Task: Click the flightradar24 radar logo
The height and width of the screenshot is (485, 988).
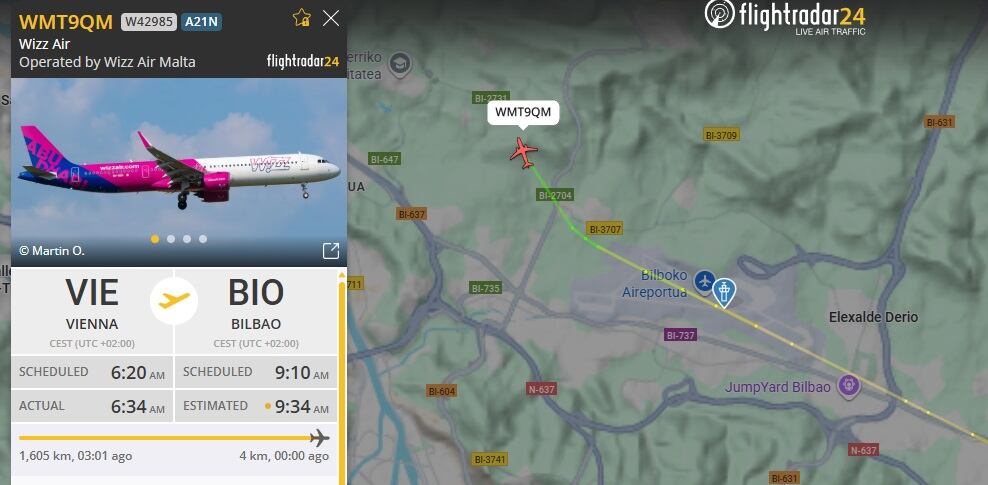Action: (x=720, y=14)
